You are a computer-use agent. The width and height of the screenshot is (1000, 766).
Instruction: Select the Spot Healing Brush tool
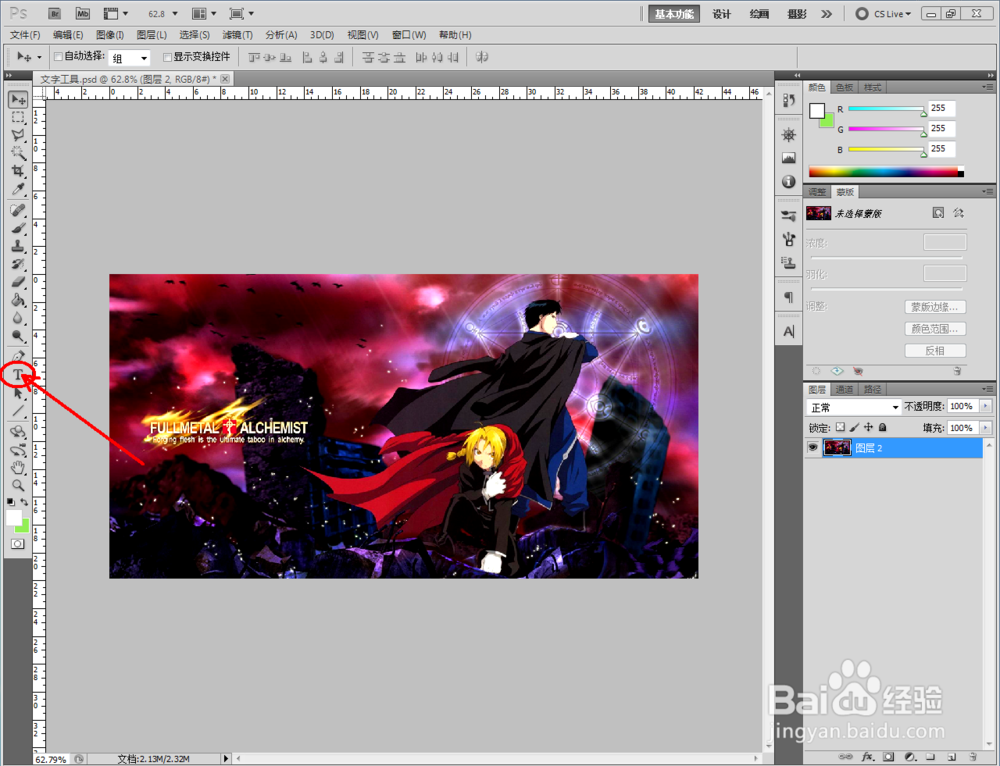coord(18,210)
